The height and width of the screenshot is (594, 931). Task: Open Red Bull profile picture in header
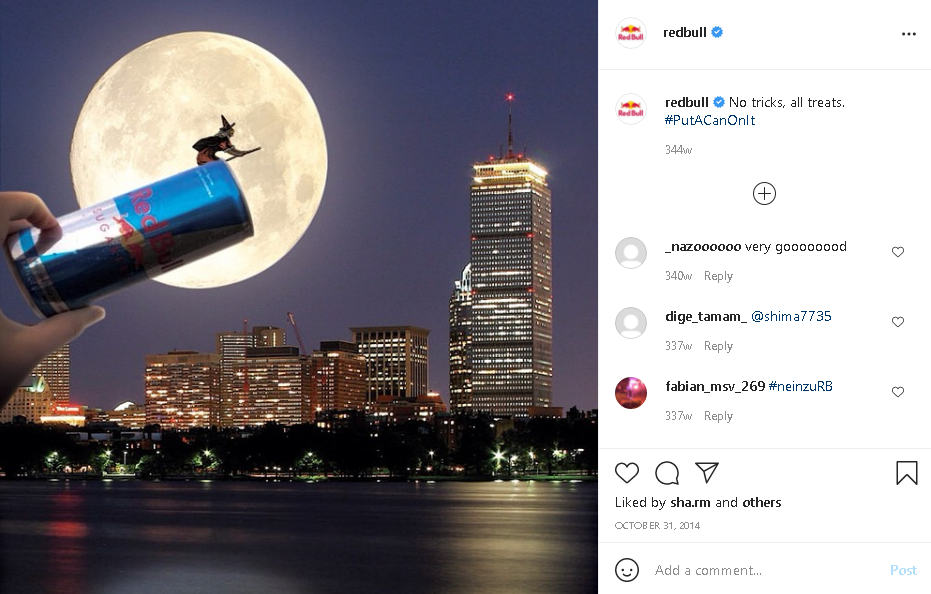pyautogui.click(x=631, y=33)
